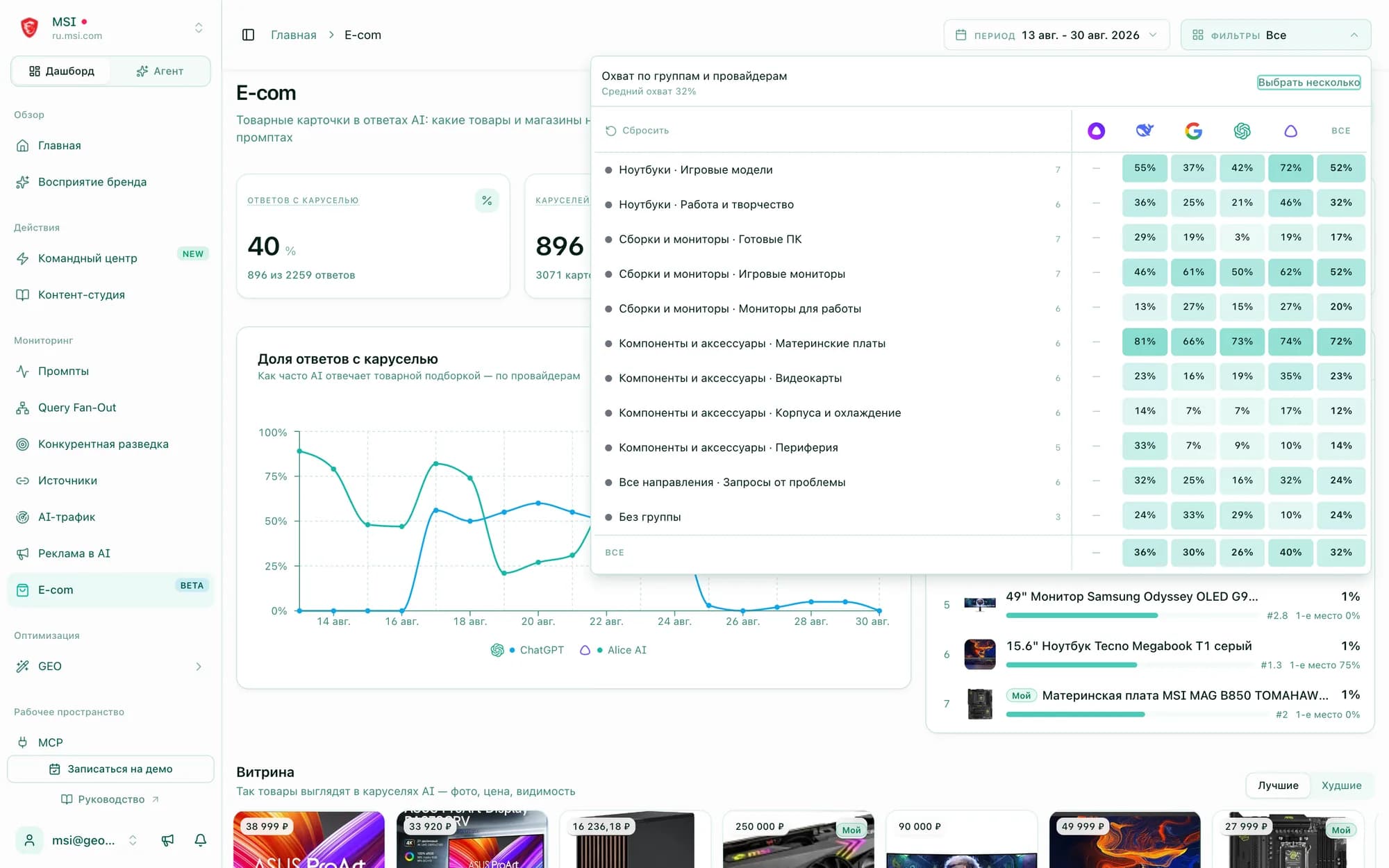Filter by ChatGPT provider column icon

pyautogui.click(x=1242, y=131)
